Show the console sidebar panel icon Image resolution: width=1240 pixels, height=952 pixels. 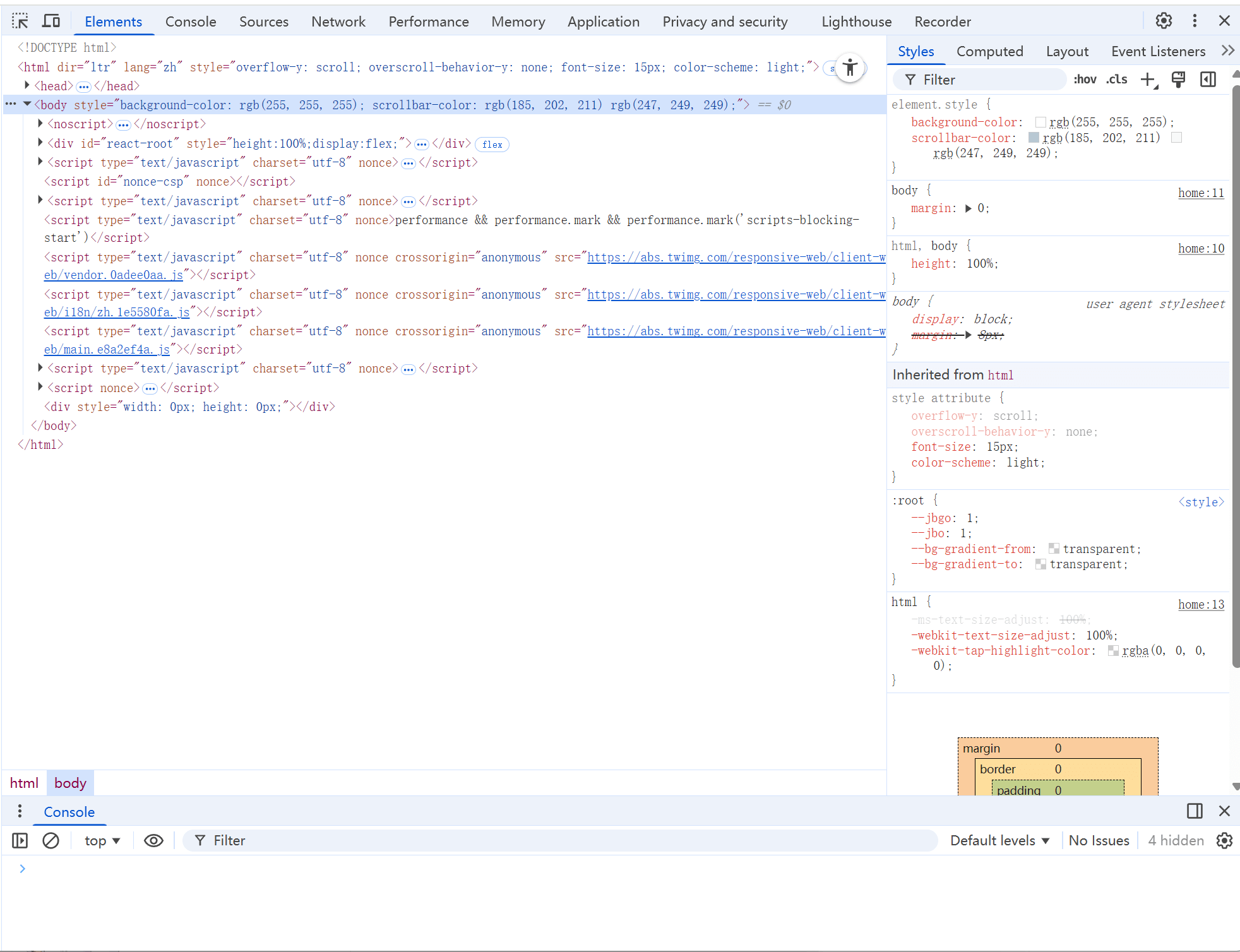(x=20, y=840)
